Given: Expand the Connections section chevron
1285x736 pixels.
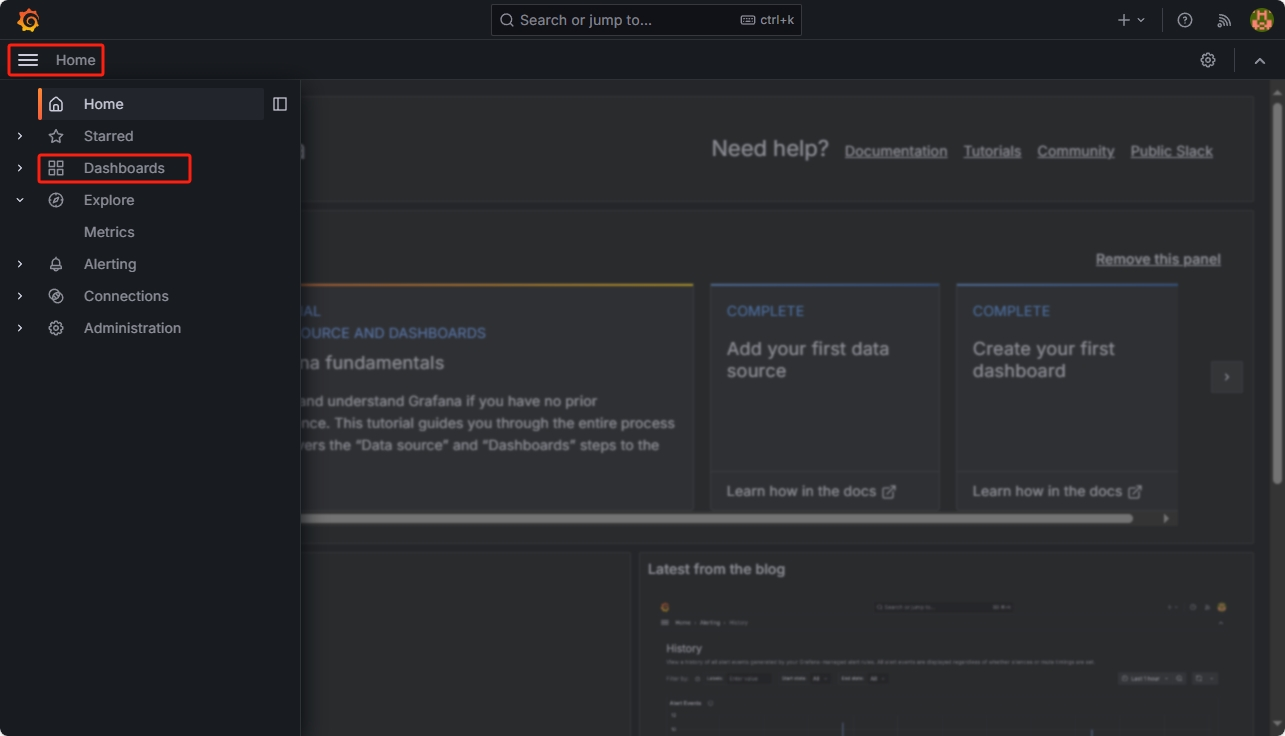Looking at the screenshot, I should pos(20,296).
